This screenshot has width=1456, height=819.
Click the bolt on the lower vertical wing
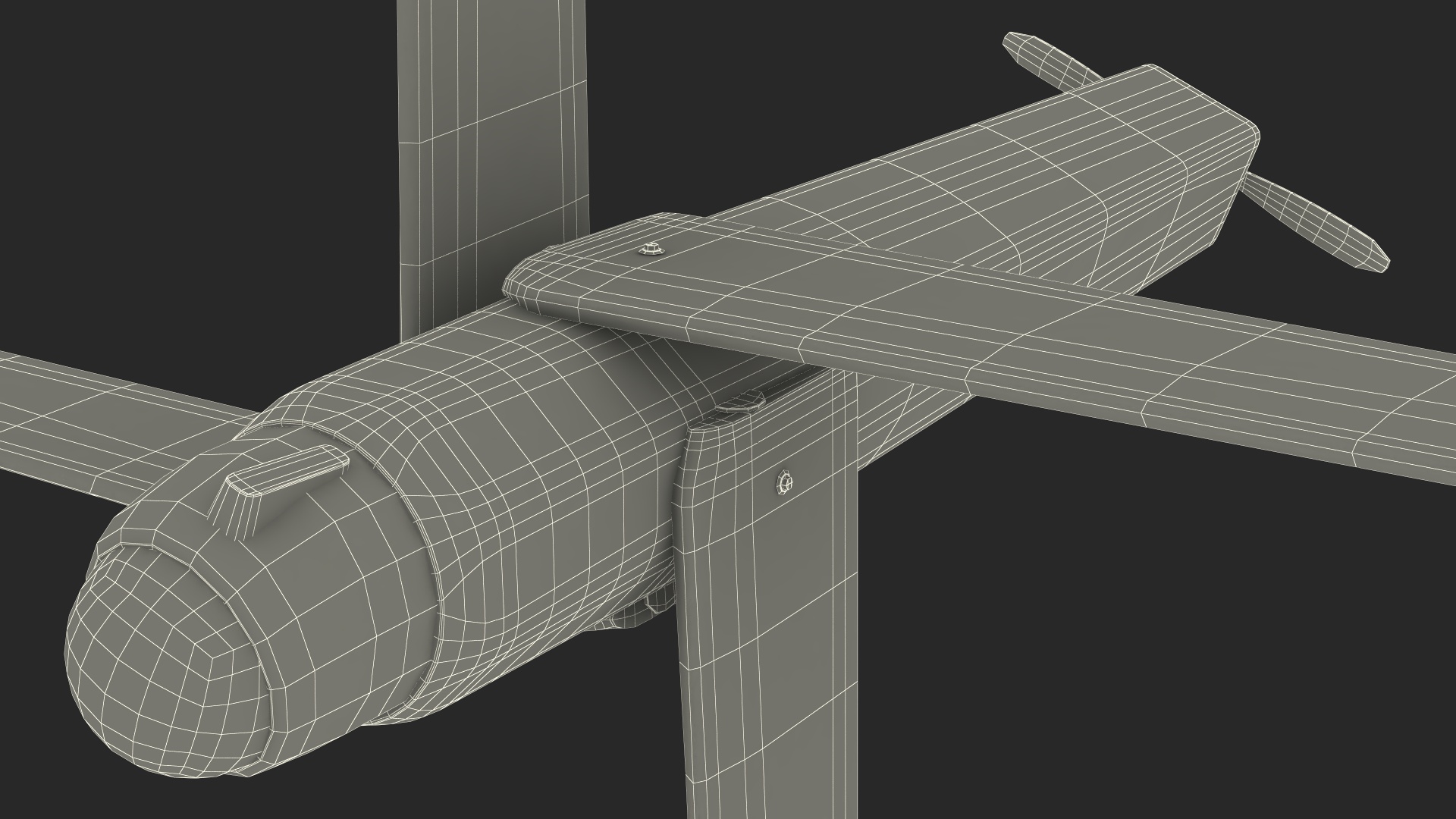[785, 481]
